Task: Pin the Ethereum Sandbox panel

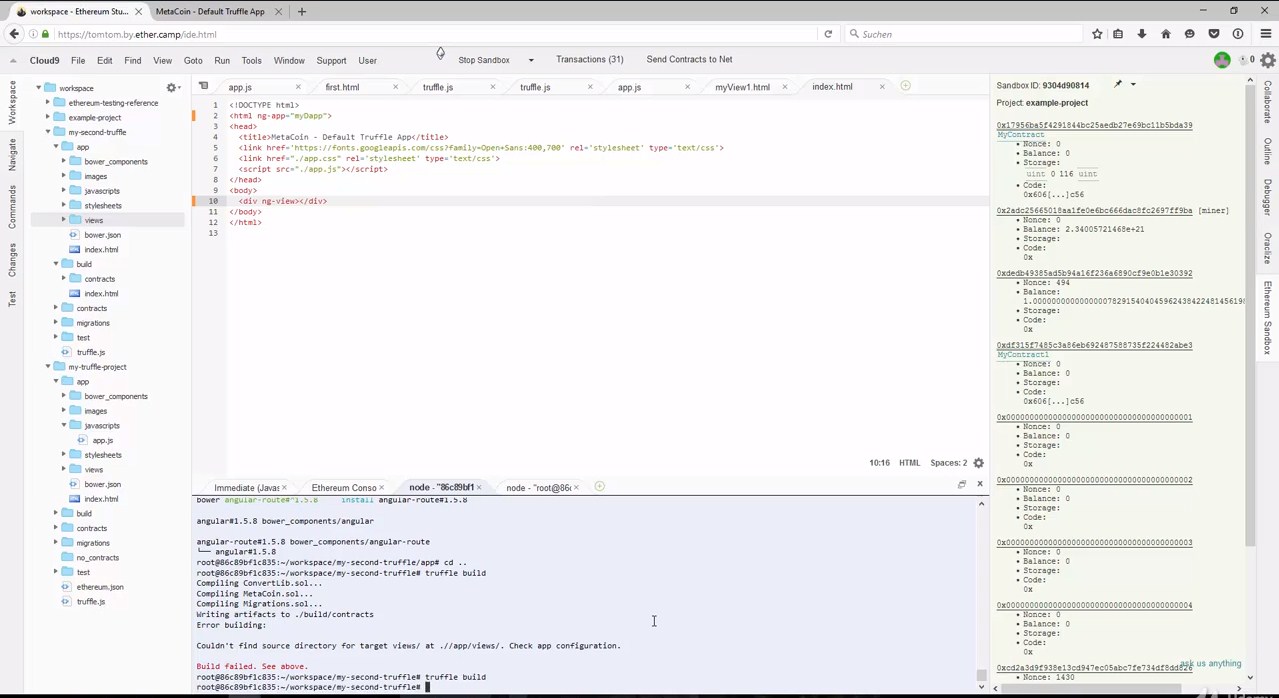Action: pos(1118,85)
